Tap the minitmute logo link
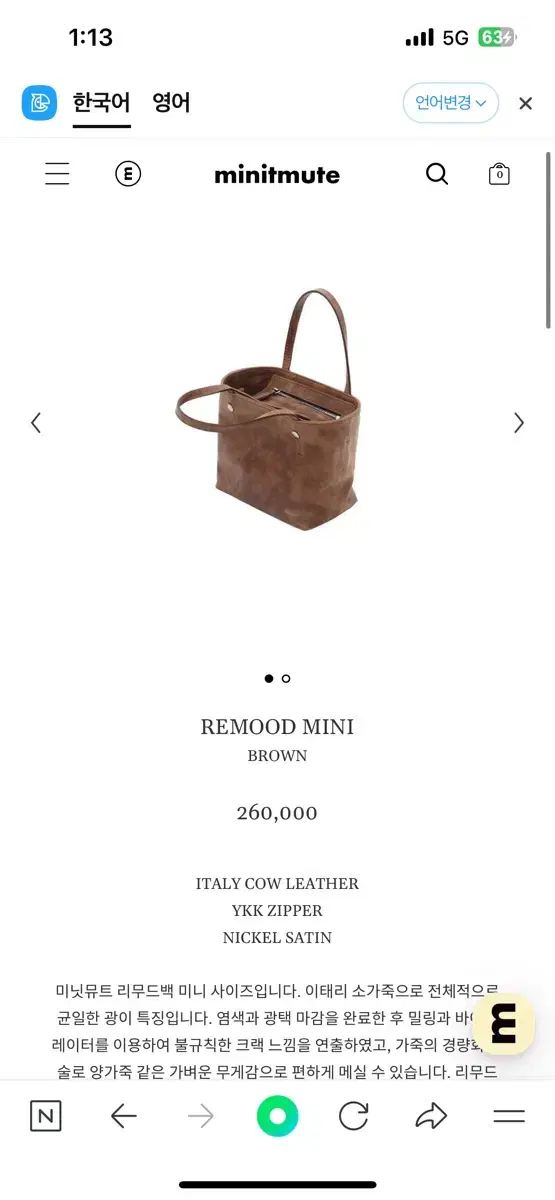Viewport: 555px width, 1200px height. pos(277,175)
